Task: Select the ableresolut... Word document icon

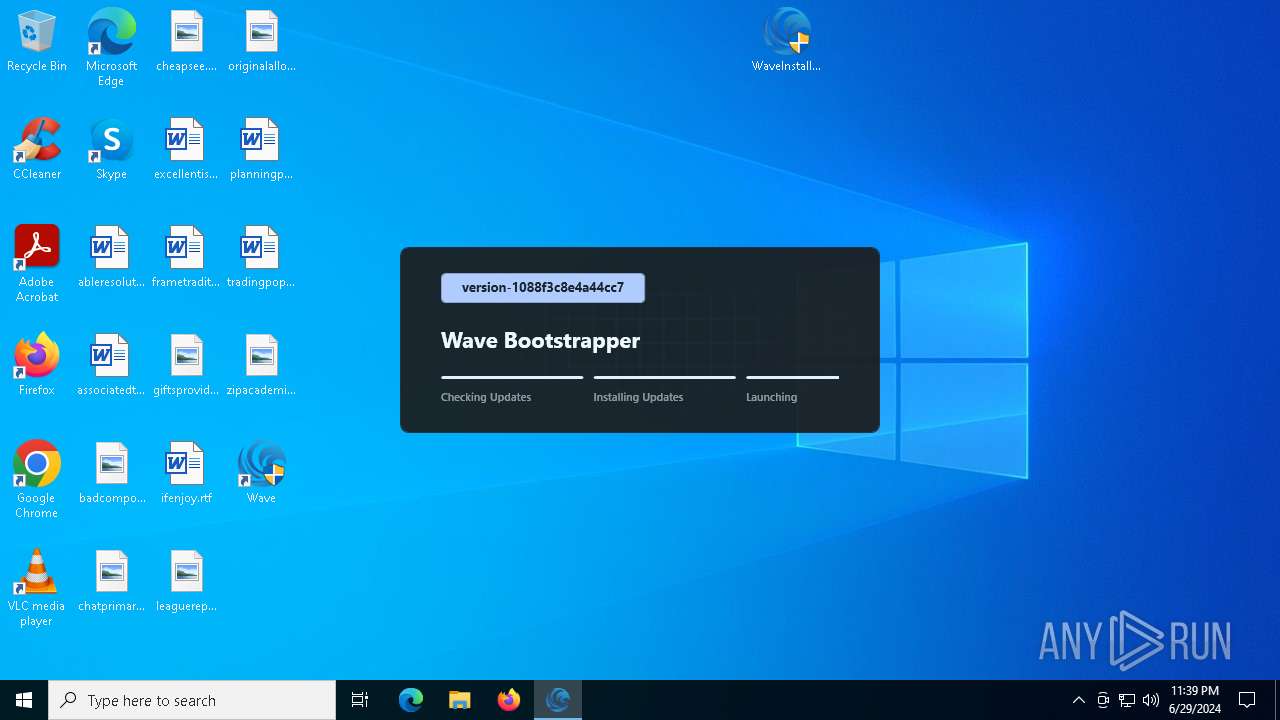Action: point(111,257)
